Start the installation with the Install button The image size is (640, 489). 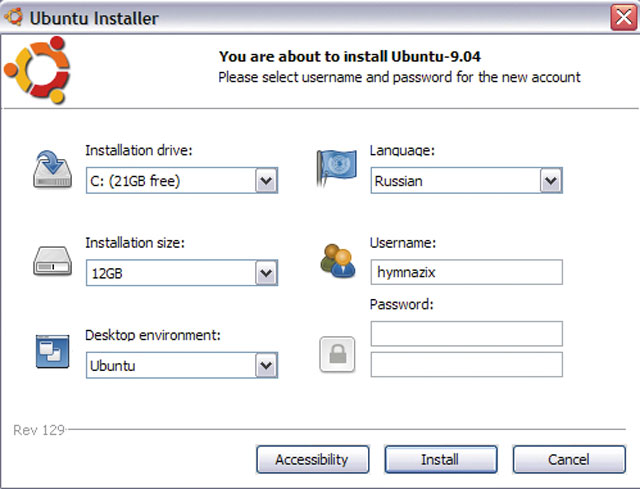tap(441, 460)
